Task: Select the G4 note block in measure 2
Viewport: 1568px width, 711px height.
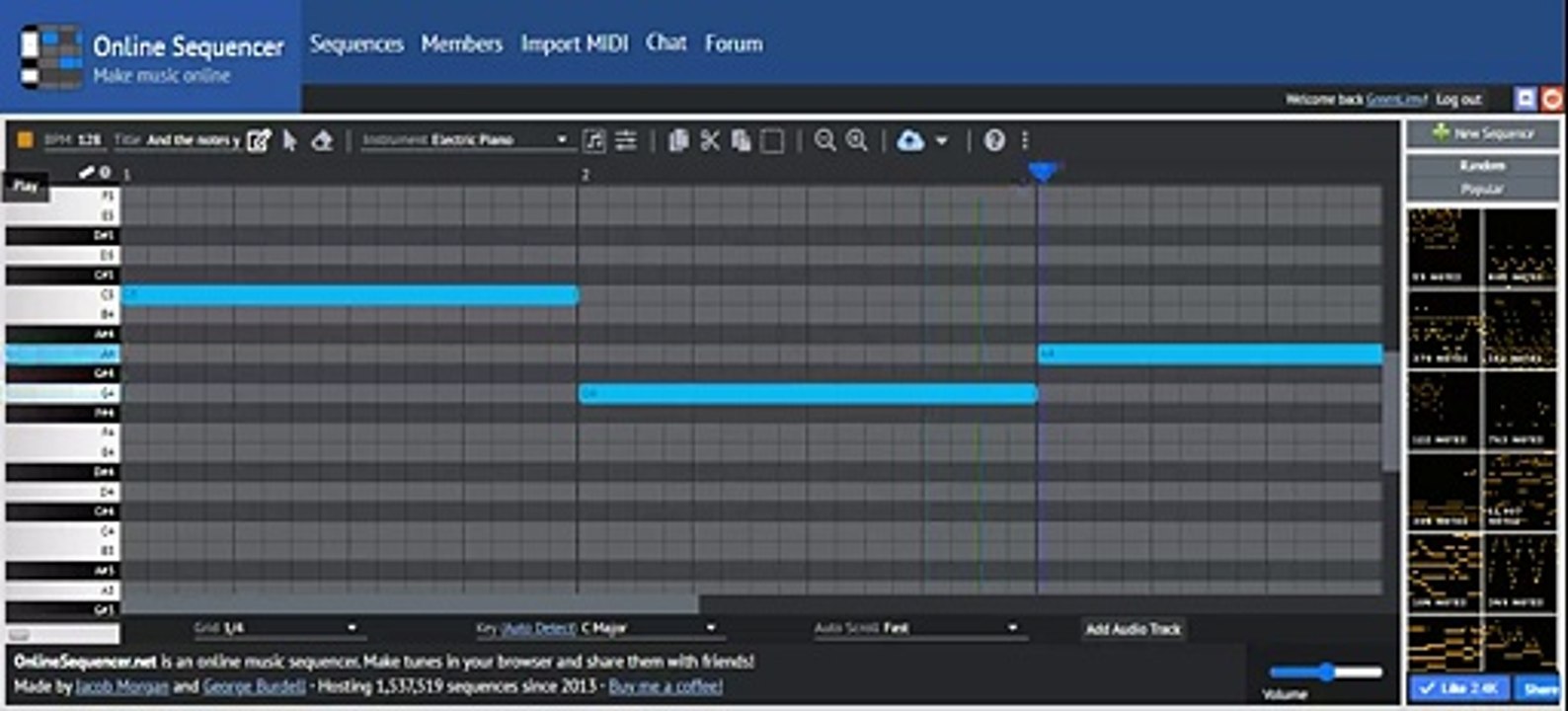Action: pos(808,393)
